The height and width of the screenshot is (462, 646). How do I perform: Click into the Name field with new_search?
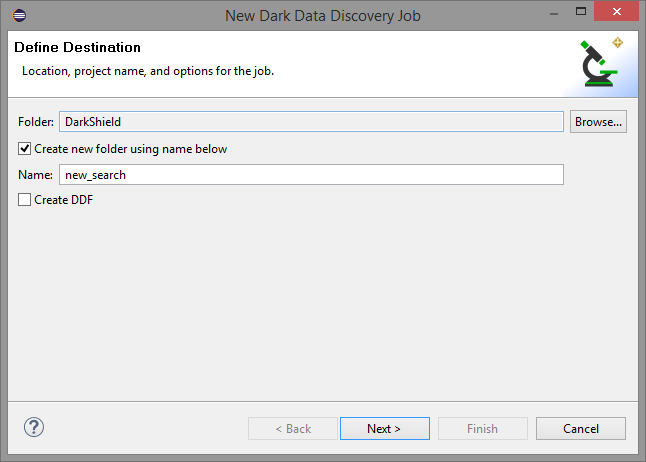pos(311,175)
